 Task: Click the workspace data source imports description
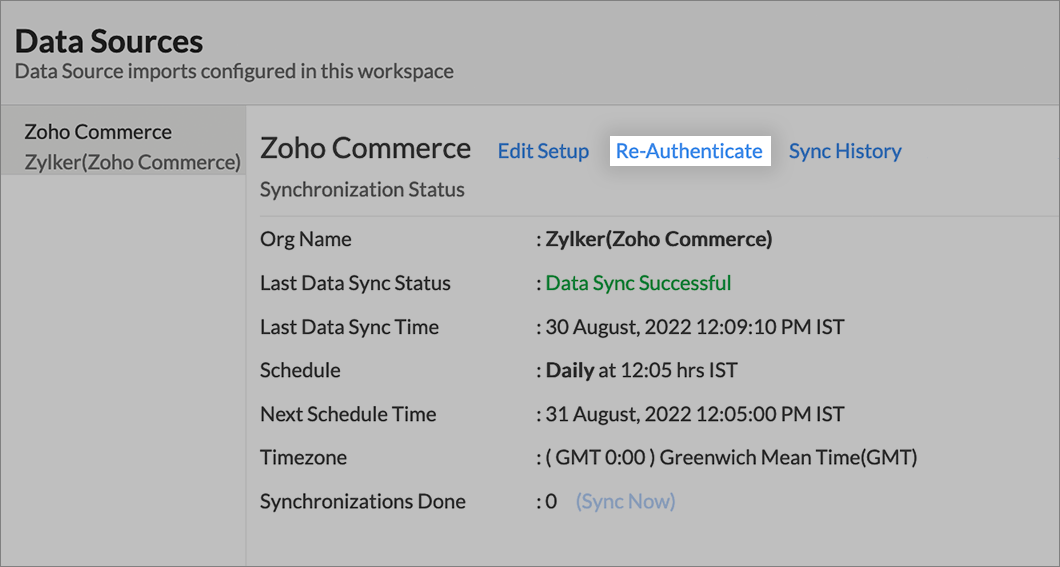click(234, 72)
